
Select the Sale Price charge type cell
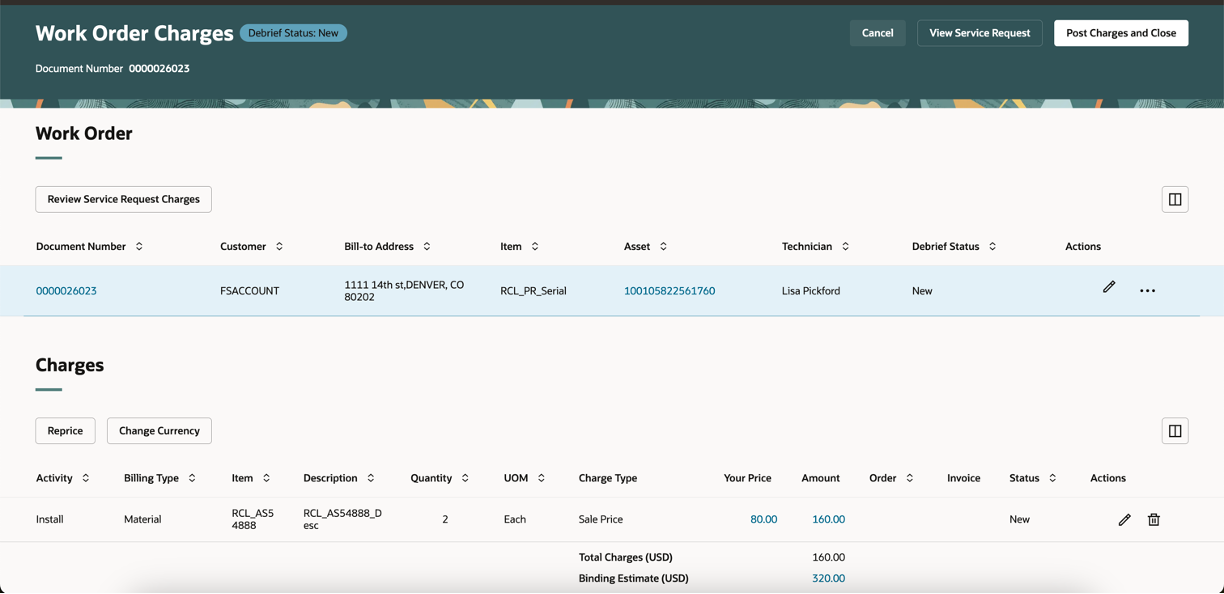[601, 520]
